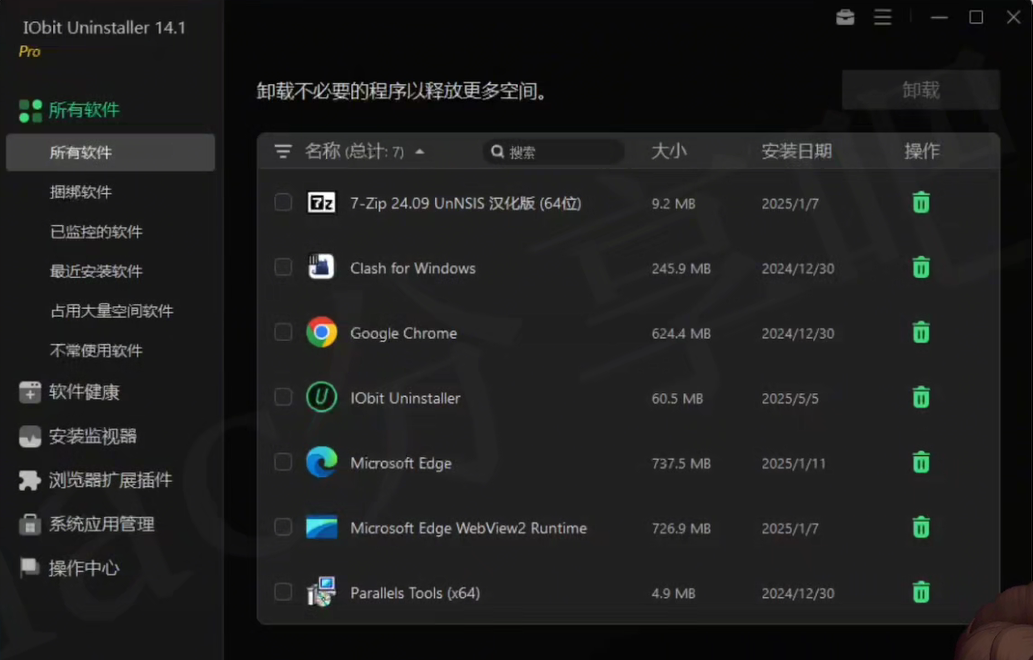The image size is (1033, 660).
Task: Select the Google Chrome checkbox
Action: point(283,332)
